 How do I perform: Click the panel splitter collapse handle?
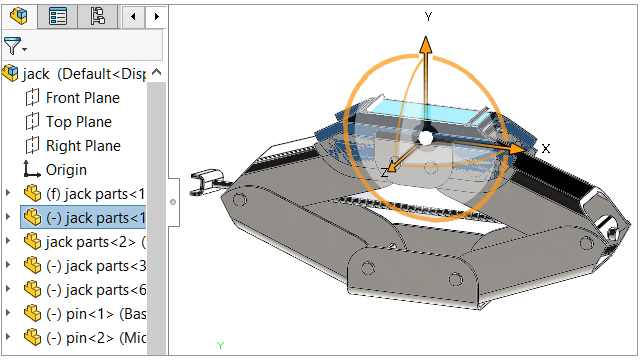pos(173,202)
